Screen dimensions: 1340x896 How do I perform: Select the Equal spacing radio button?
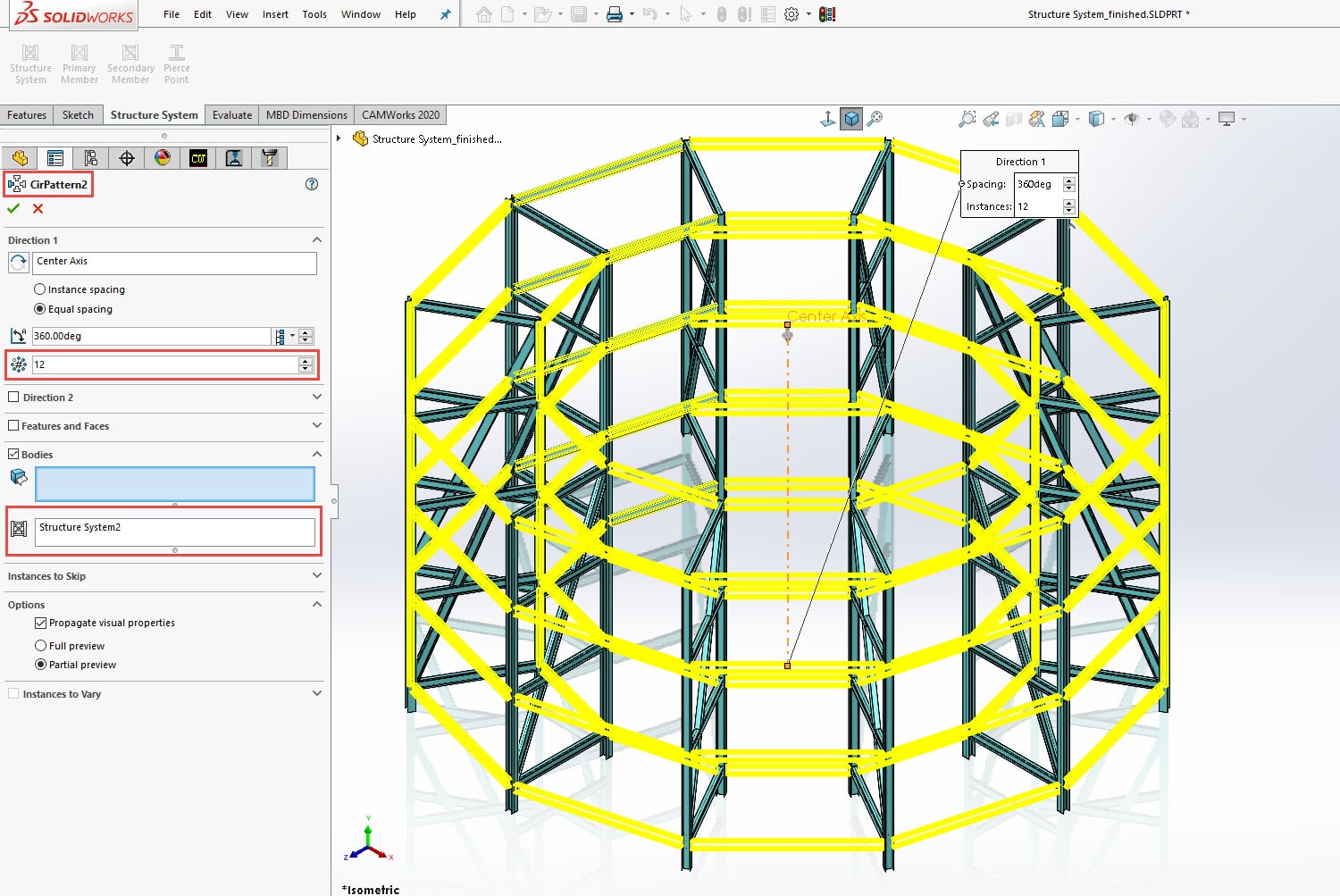(x=39, y=309)
